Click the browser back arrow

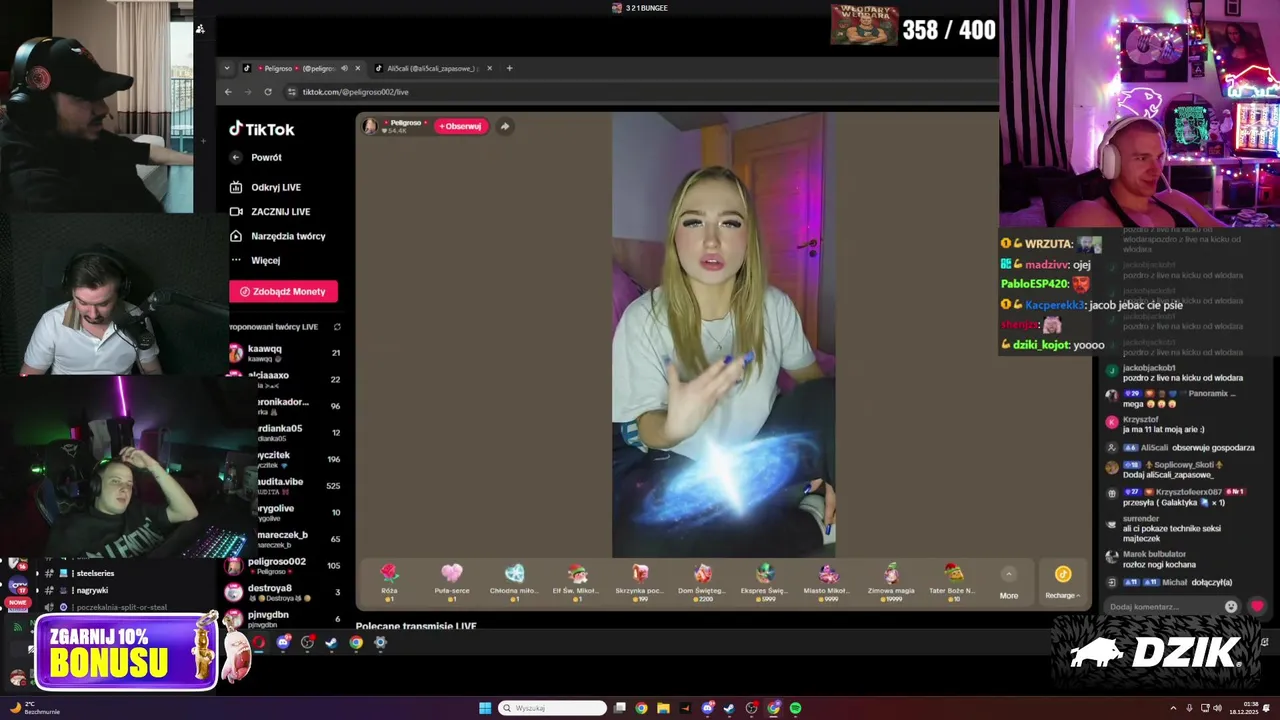228,92
